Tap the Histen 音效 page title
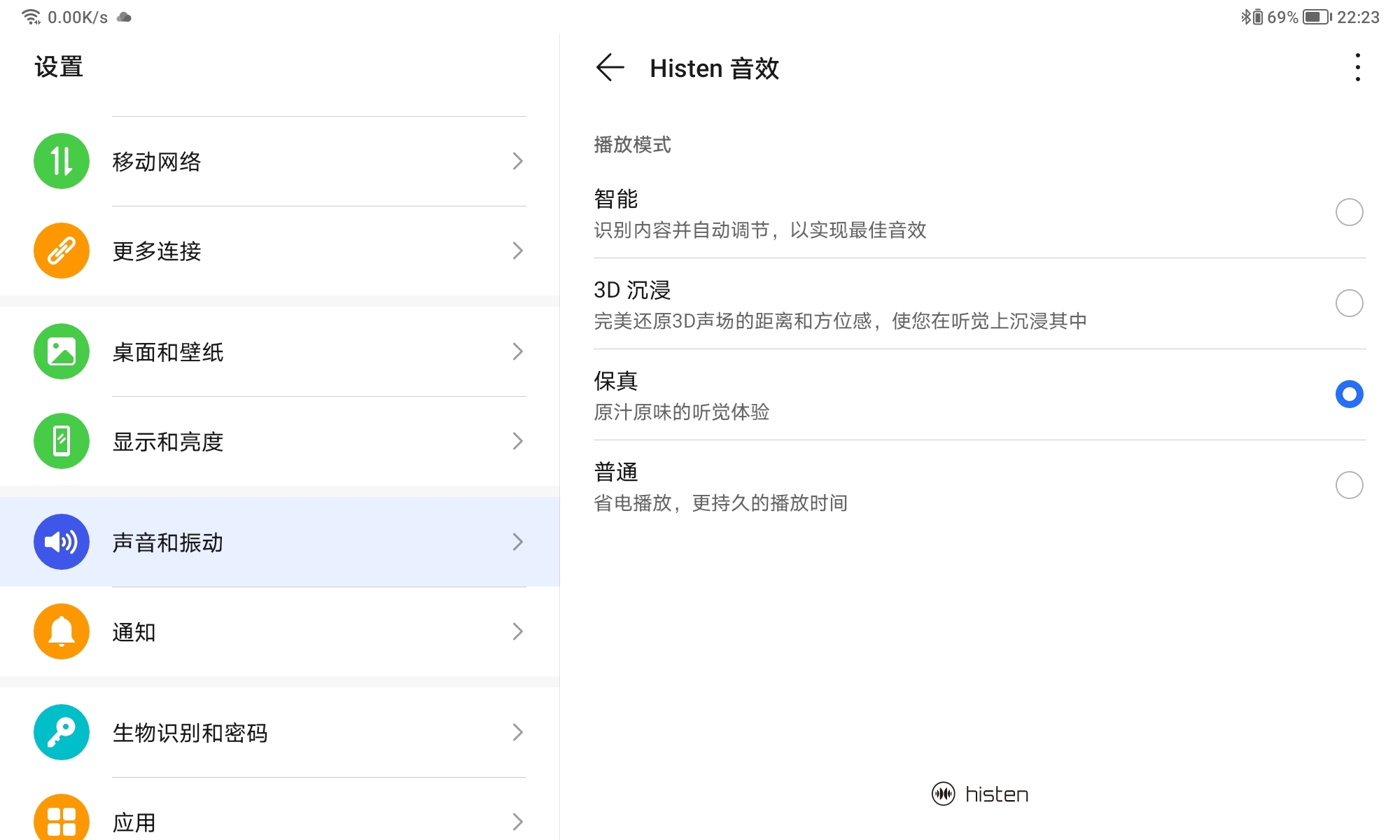Viewport: 1400px width, 840px height. click(x=714, y=69)
